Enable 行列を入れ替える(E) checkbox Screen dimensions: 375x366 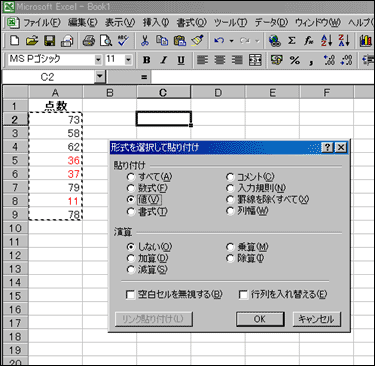244,295
